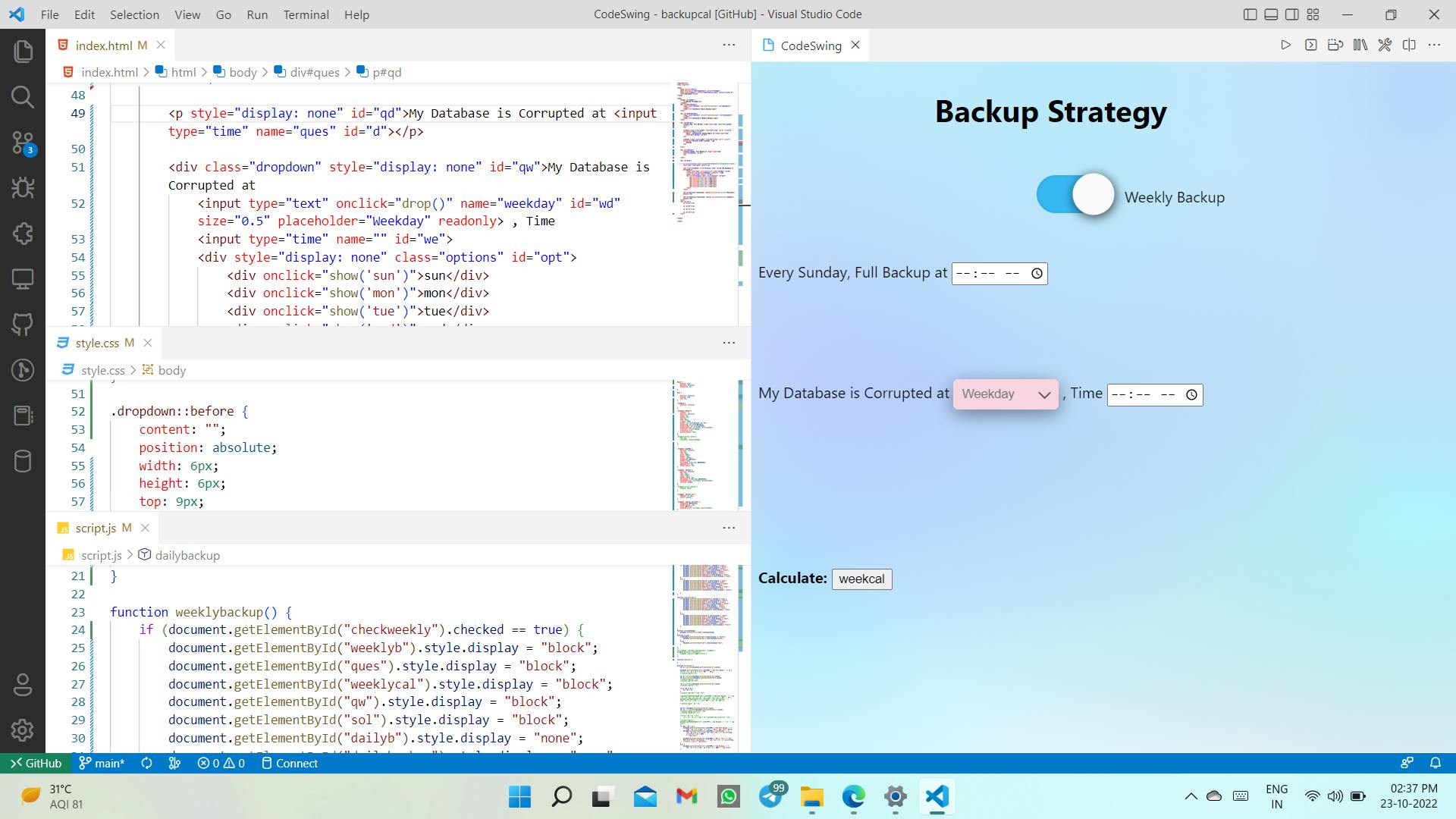The image size is (1456, 819).
Task: Click the Synchronize Changes status bar icon
Action: click(x=147, y=764)
